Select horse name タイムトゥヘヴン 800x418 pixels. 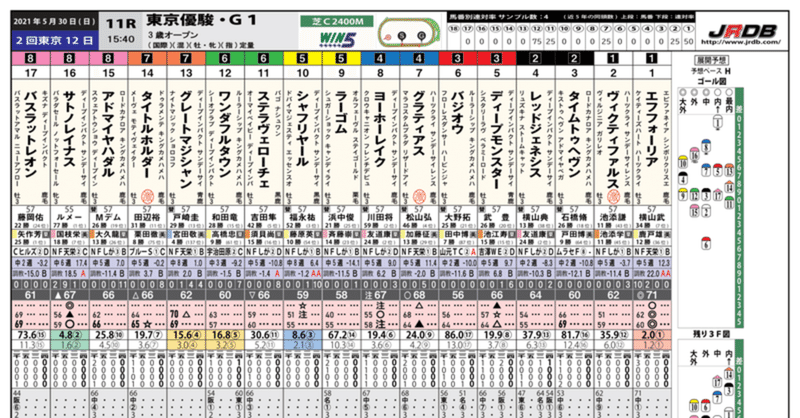point(574,134)
